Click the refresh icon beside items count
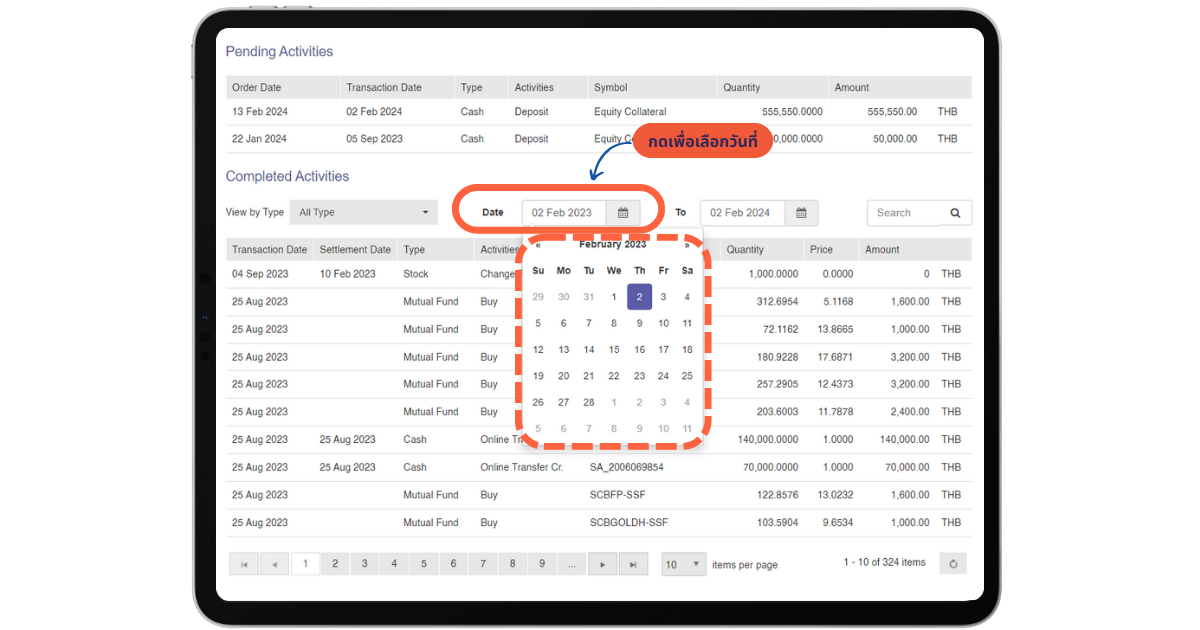The width and height of the screenshot is (1200, 630). coord(953,564)
